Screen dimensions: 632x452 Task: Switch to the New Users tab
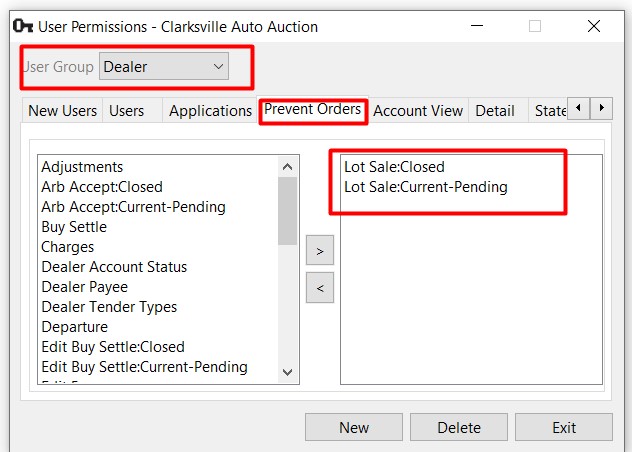[x=62, y=111]
